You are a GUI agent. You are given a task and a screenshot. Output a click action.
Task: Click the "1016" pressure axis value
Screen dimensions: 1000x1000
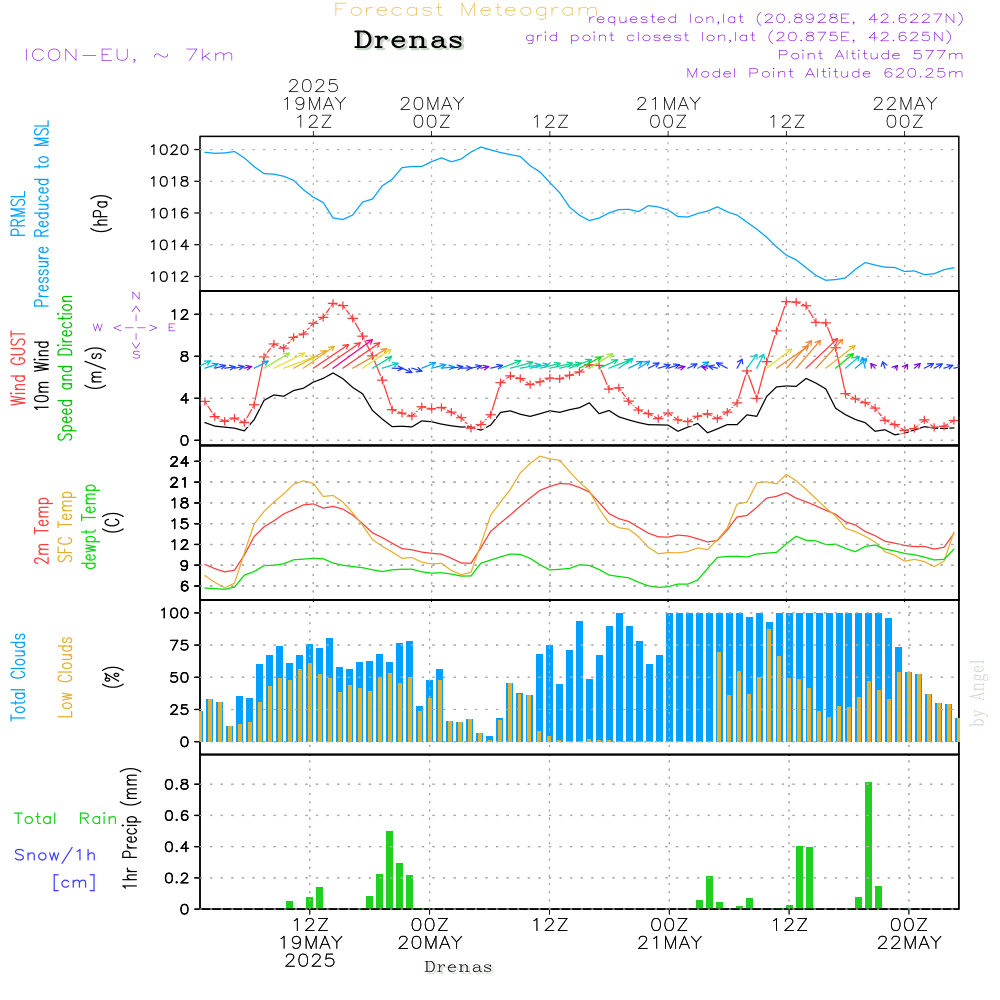pos(170,214)
